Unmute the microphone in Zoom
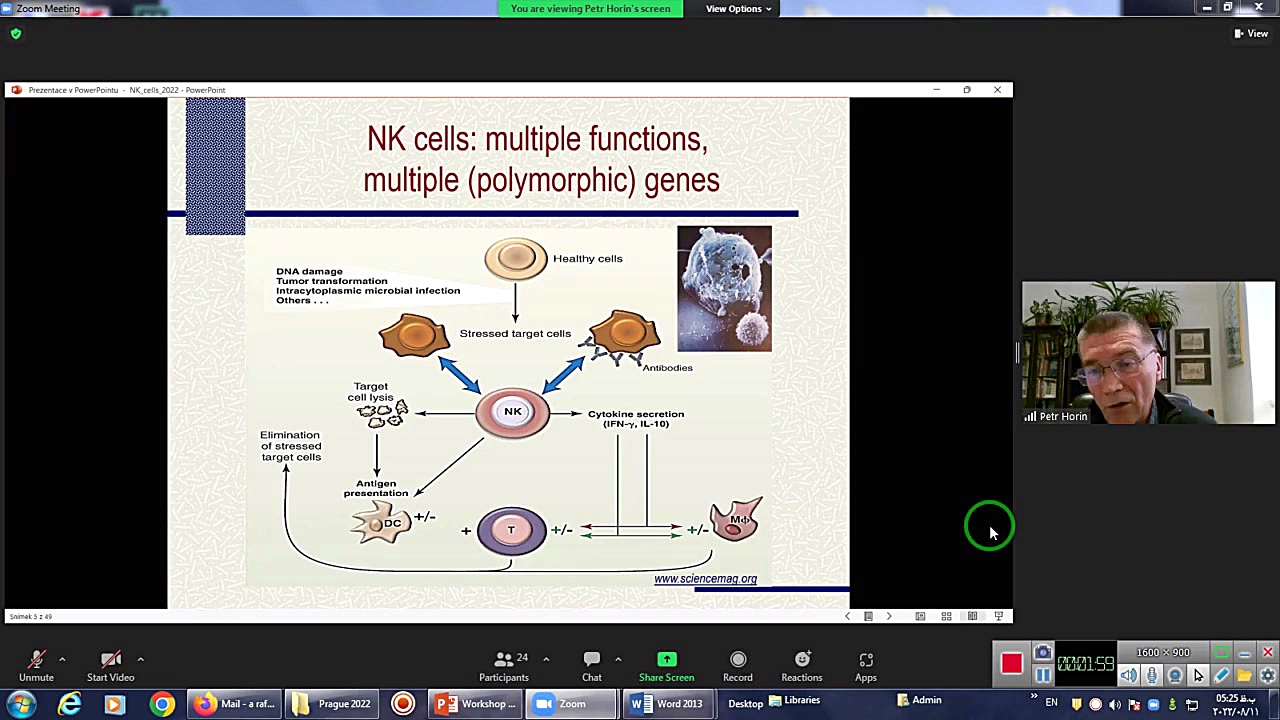 click(36, 666)
